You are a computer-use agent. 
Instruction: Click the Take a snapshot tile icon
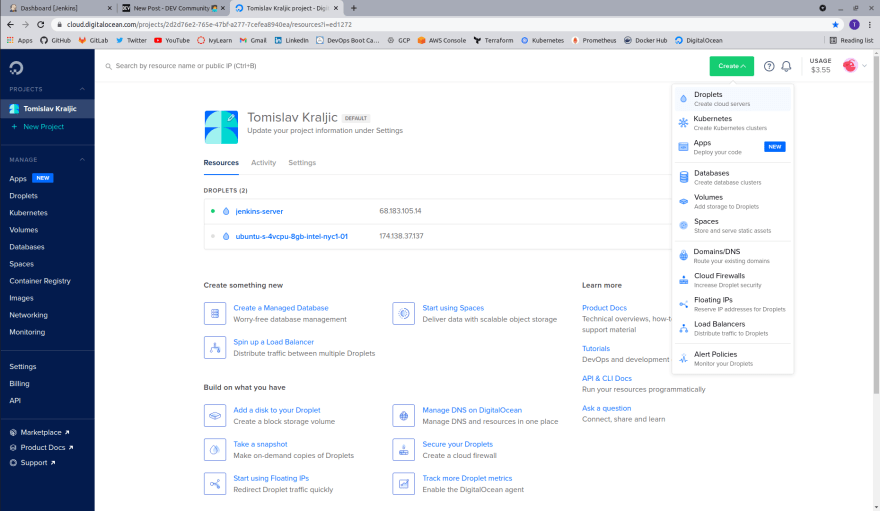coord(215,450)
